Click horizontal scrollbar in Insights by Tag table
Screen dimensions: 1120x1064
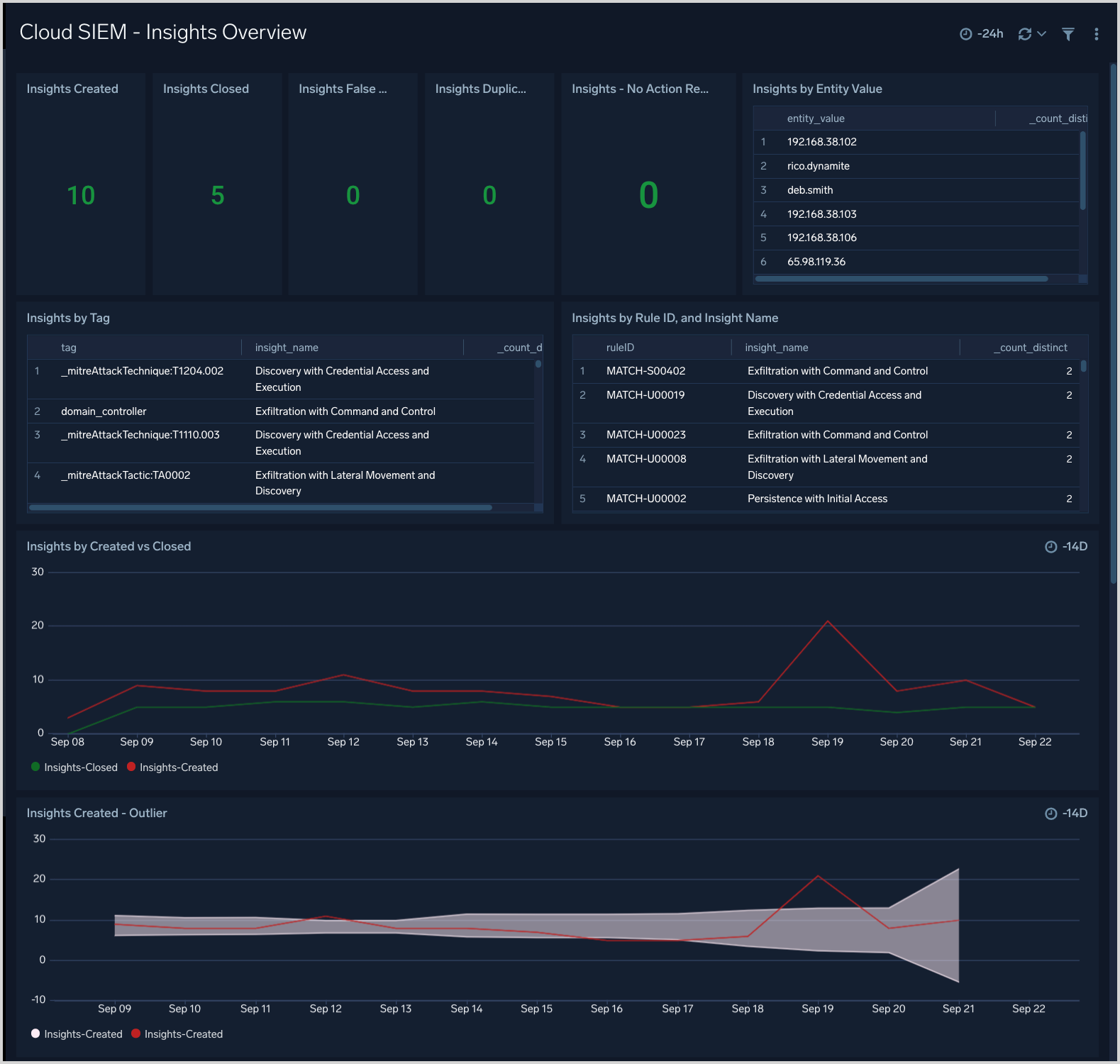point(260,508)
